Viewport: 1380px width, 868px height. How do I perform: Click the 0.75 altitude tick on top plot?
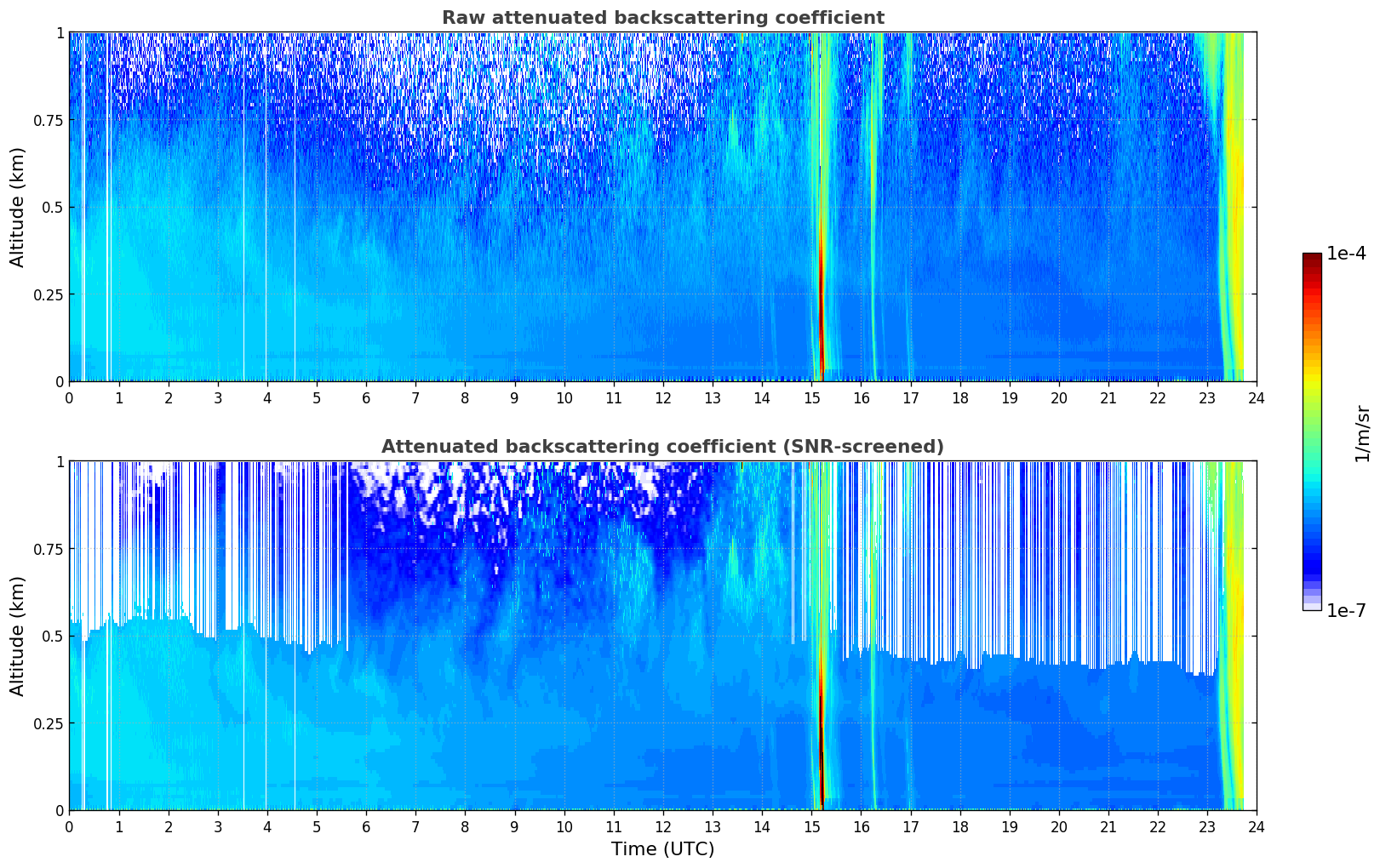coord(48,120)
